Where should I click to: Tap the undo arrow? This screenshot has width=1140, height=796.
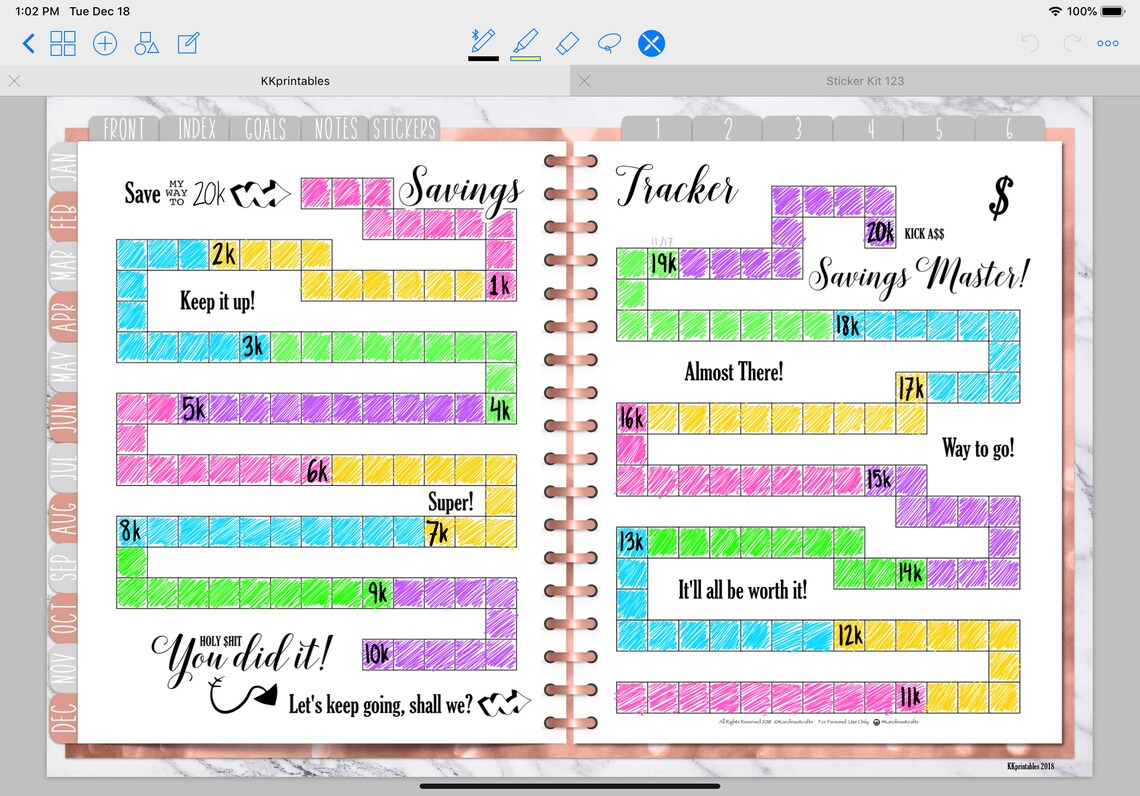tap(1027, 43)
